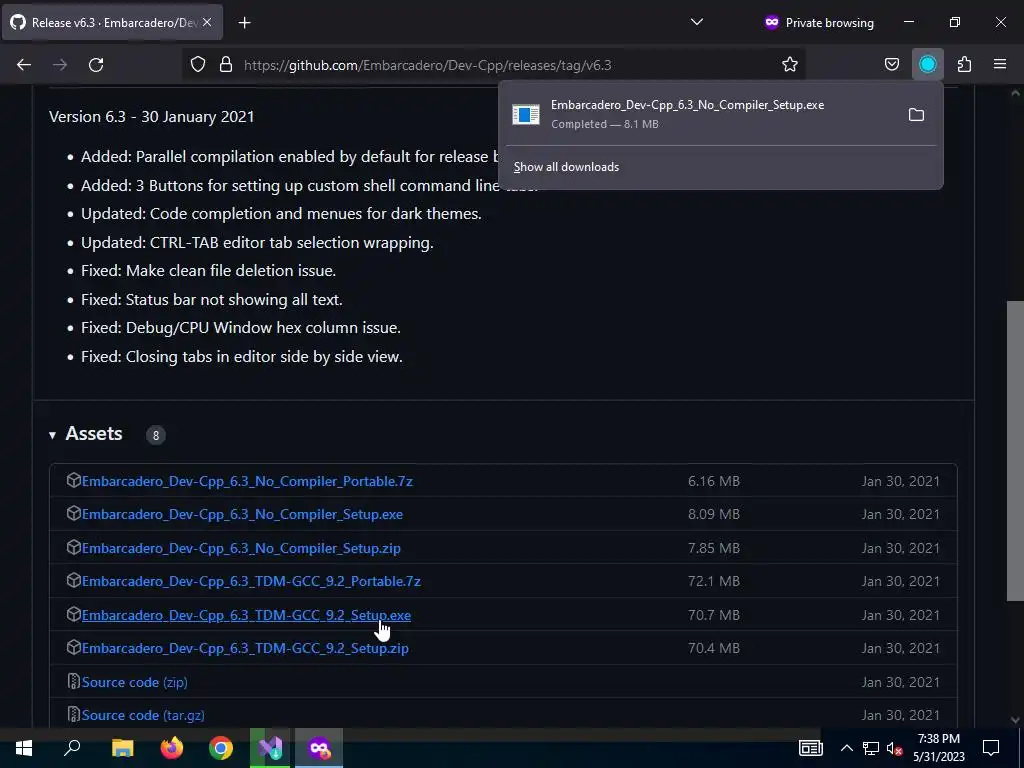Open network status tray icon
The height and width of the screenshot is (768, 1024).
click(x=871, y=748)
